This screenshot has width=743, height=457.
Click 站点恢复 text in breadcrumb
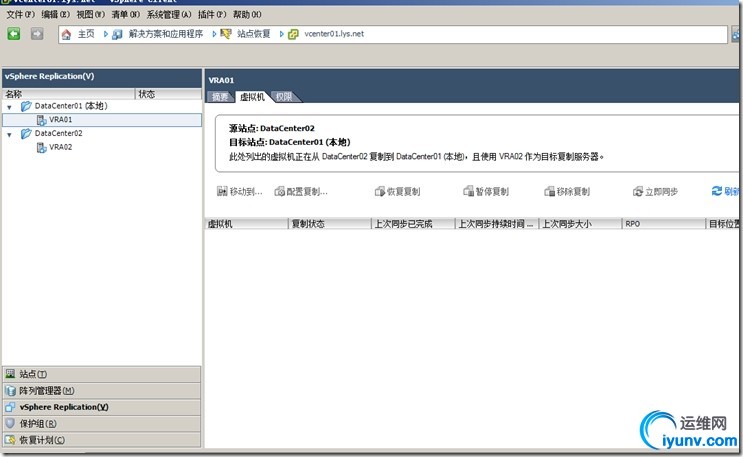(254, 34)
